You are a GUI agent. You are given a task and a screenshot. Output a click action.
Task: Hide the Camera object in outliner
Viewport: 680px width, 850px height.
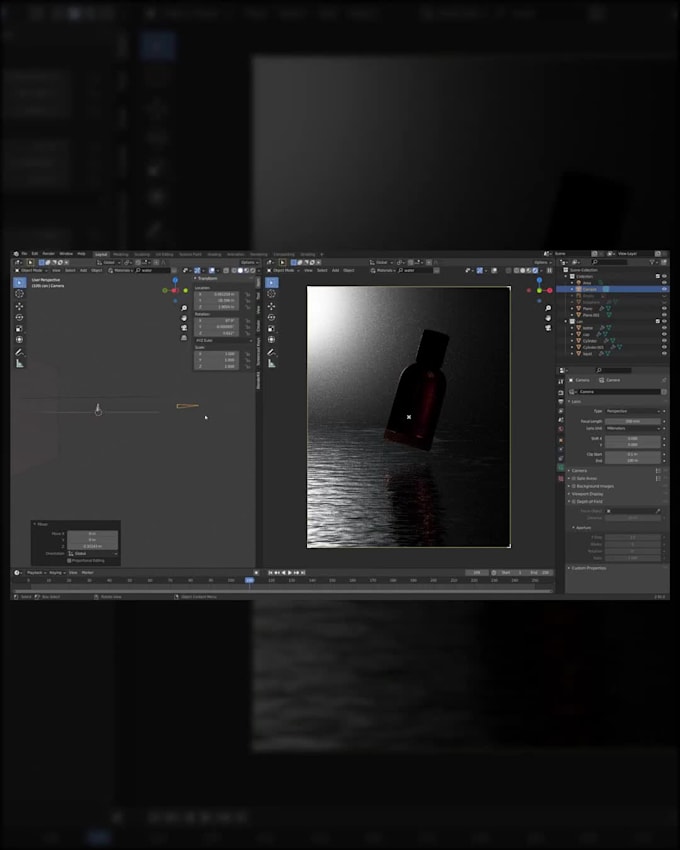[x=664, y=289]
